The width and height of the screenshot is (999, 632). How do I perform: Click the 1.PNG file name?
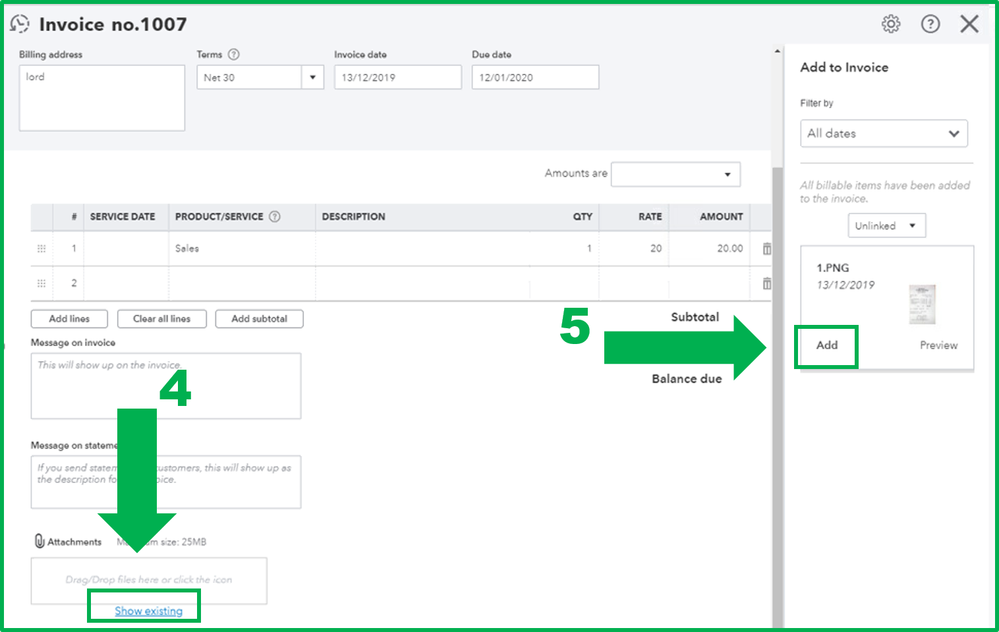[833, 268]
